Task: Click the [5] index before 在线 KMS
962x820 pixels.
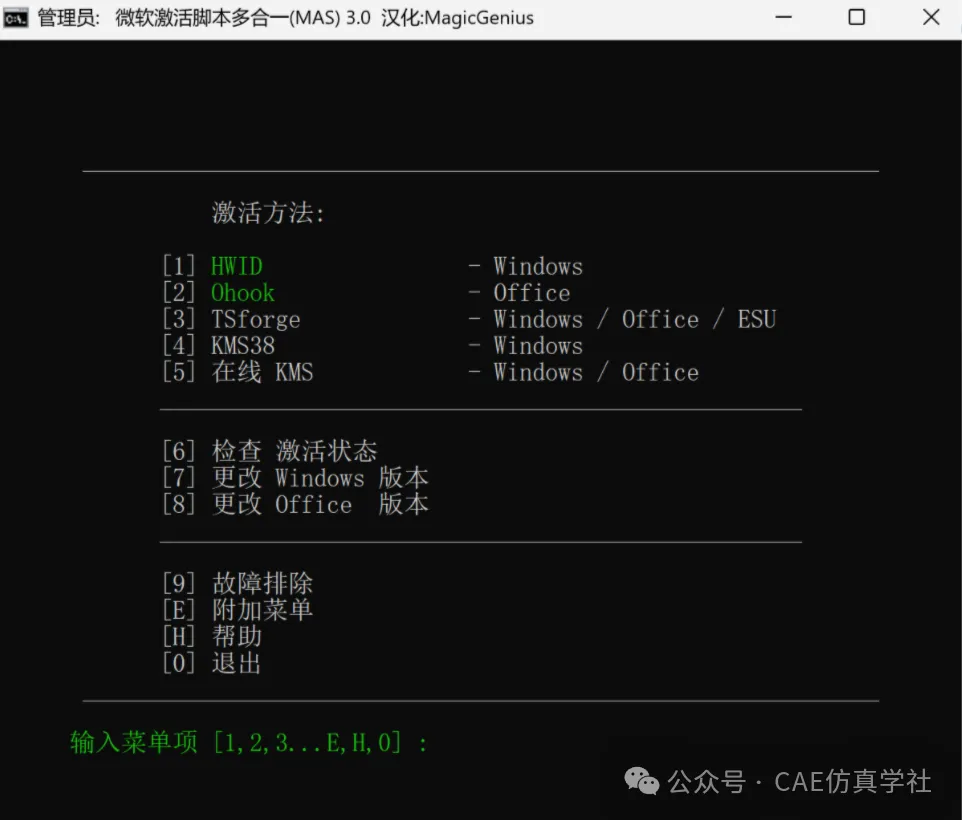Action: 179,372
